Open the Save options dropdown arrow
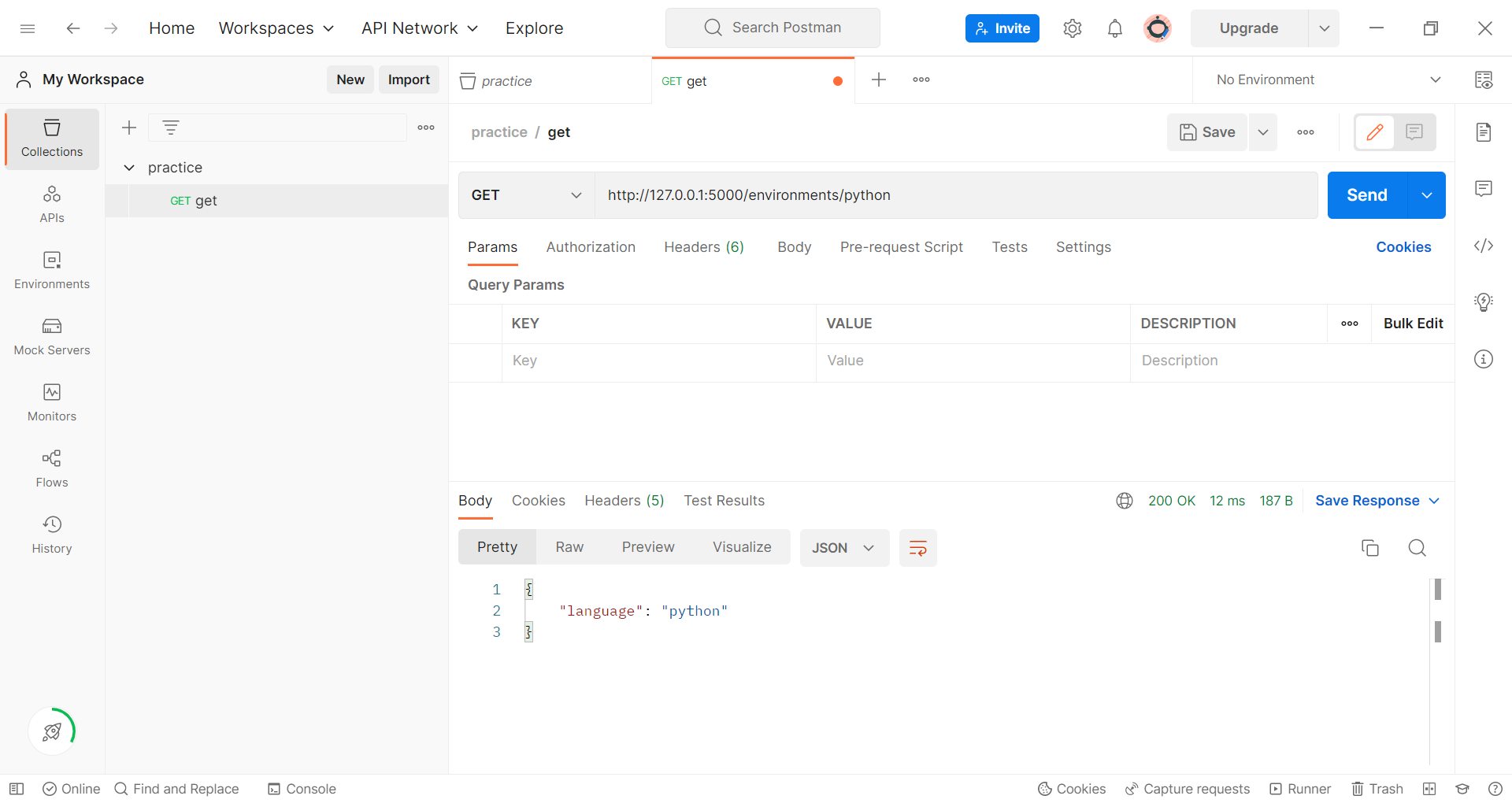1512x803 pixels. 1263,132
